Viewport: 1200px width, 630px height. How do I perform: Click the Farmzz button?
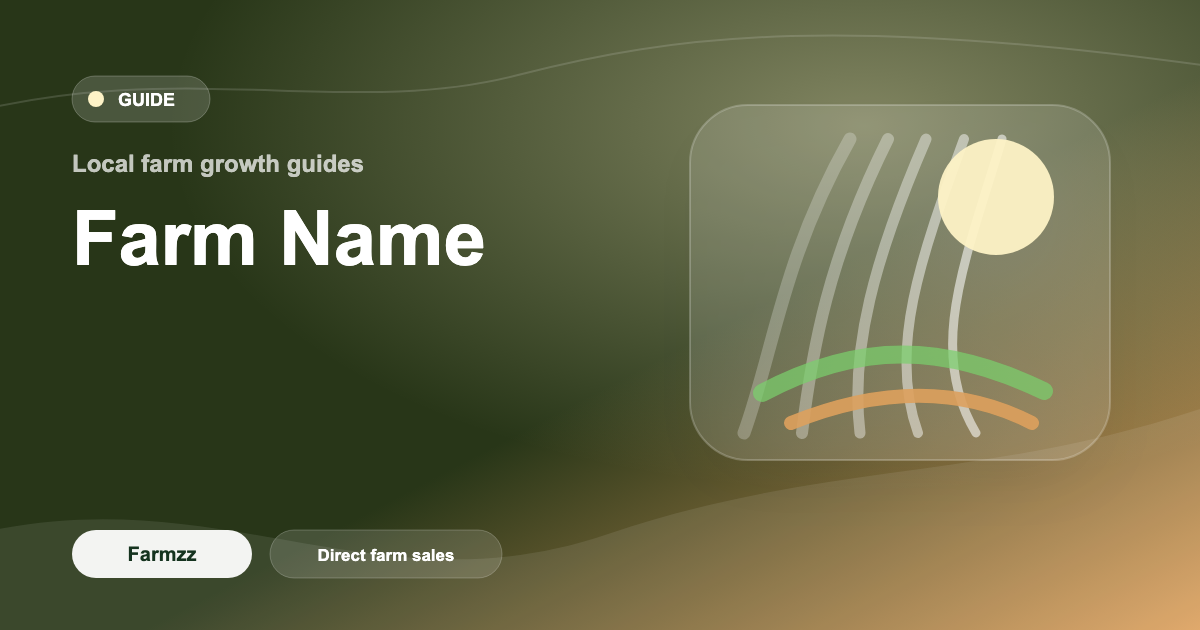pyautogui.click(x=162, y=554)
